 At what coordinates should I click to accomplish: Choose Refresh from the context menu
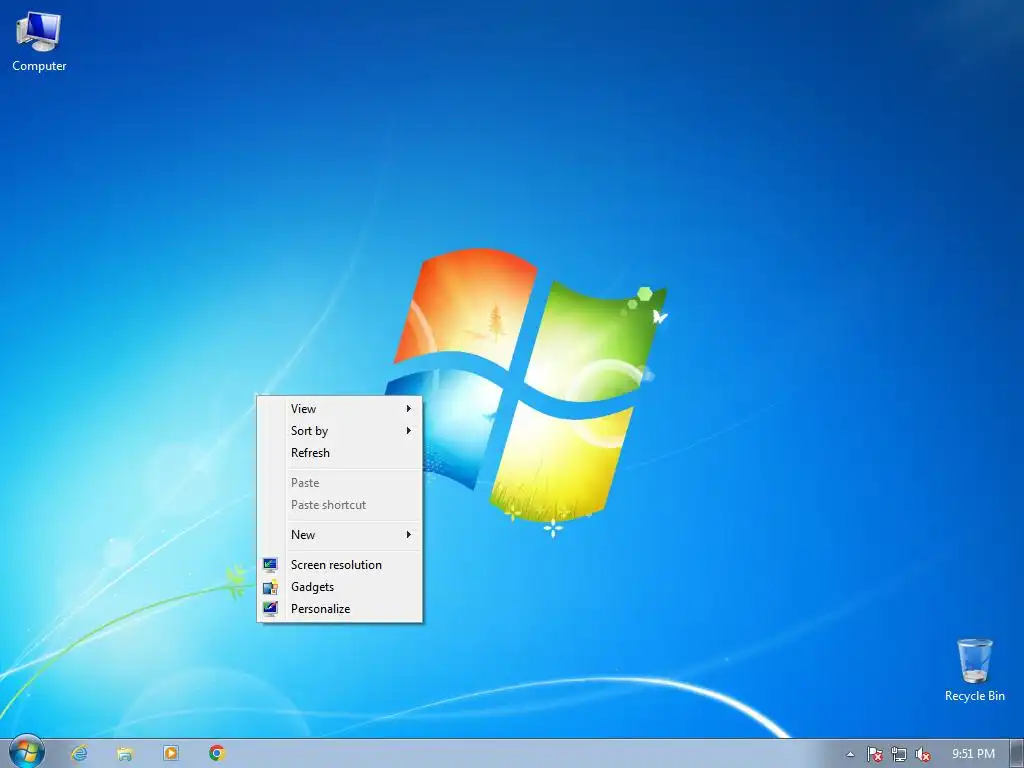tap(340, 453)
